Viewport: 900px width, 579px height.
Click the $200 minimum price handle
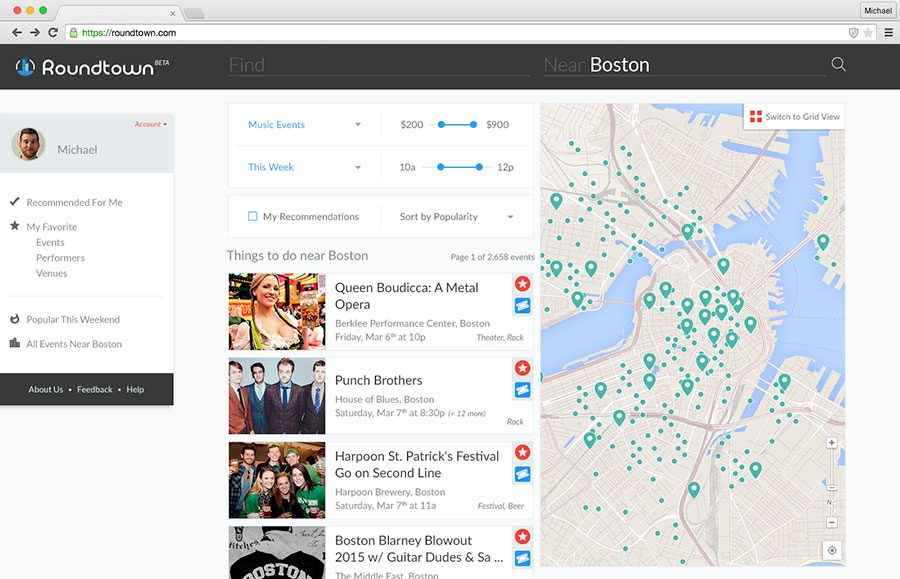[441, 125]
